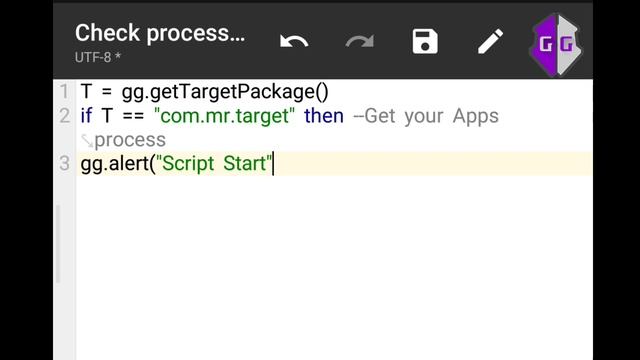Place cursor on line 1 gg.getTargetPackage()
This screenshot has width=640, height=360.
(x=225, y=91)
